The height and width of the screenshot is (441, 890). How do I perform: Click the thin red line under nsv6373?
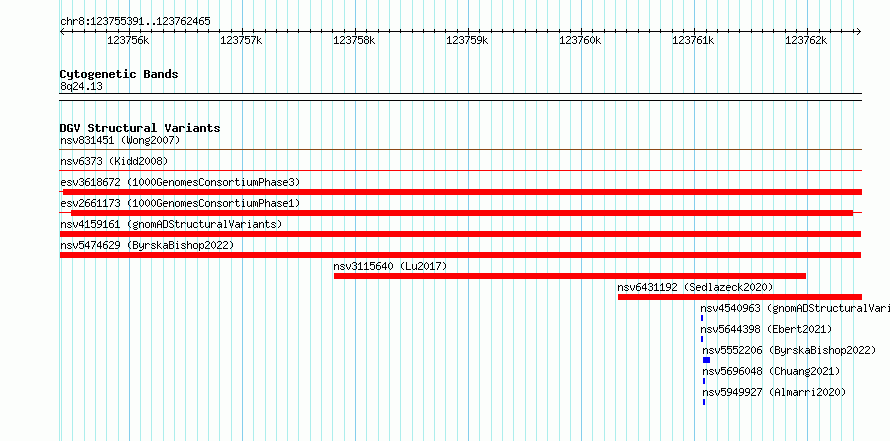click(460, 170)
